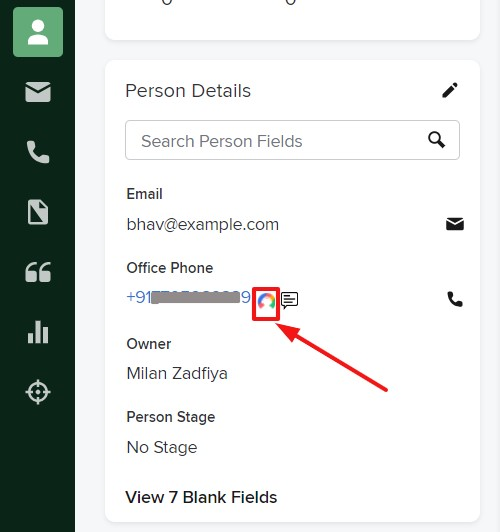Edit Person Details with the pencil icon
Screen dimensions: 500x532
tap(450, 90)
